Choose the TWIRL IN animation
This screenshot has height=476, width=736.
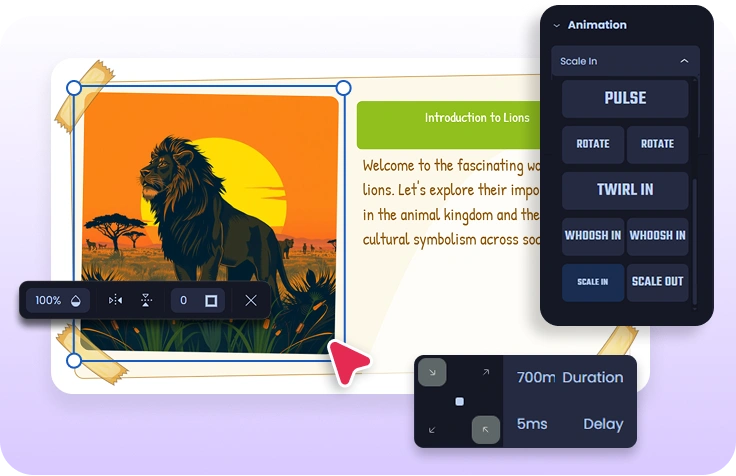click(625, 190)
